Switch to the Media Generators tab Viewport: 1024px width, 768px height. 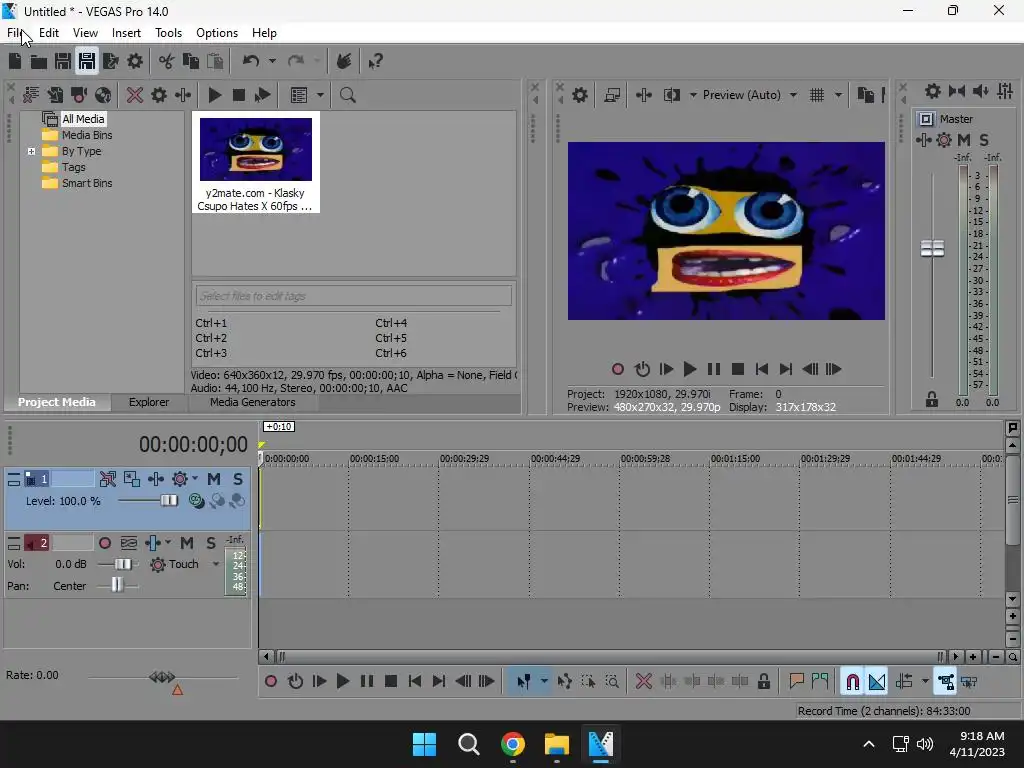tap(253, 402)
